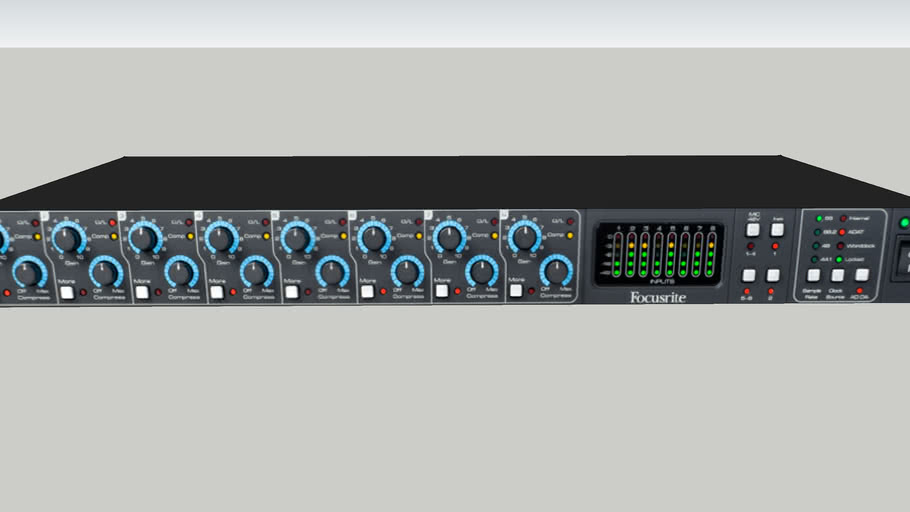
Task: Click the channel 4 yellow Comp LED
Action: [265, 237]
